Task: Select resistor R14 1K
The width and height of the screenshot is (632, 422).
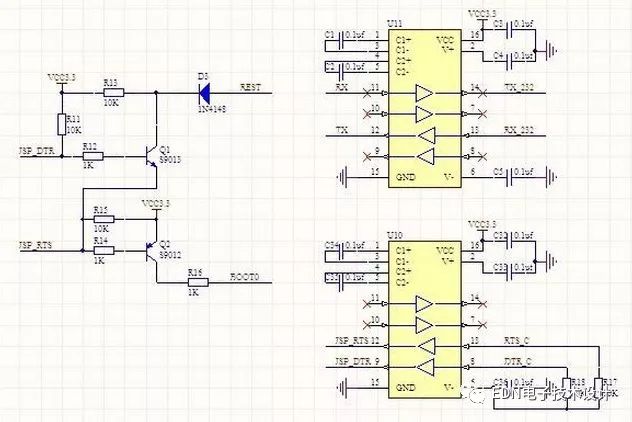Action: coord(100,249)
